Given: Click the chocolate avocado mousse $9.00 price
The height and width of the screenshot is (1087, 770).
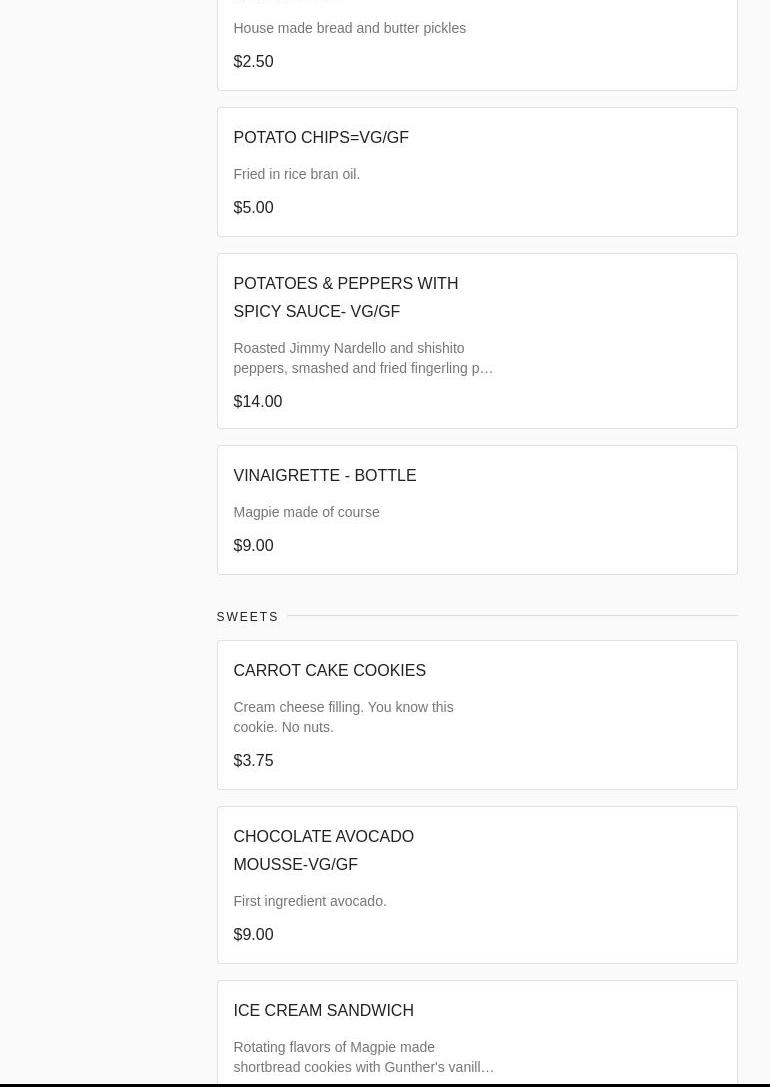Looking at the screenshot, I should pyautogui.click(x=253, y=935).
